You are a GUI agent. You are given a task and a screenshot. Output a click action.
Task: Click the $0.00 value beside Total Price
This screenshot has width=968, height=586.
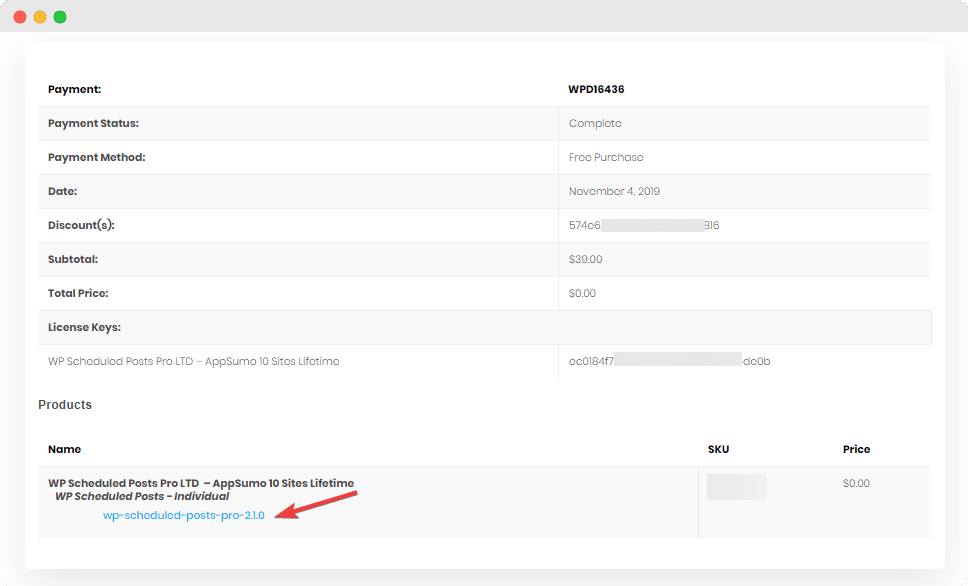(x=582, y=293)
